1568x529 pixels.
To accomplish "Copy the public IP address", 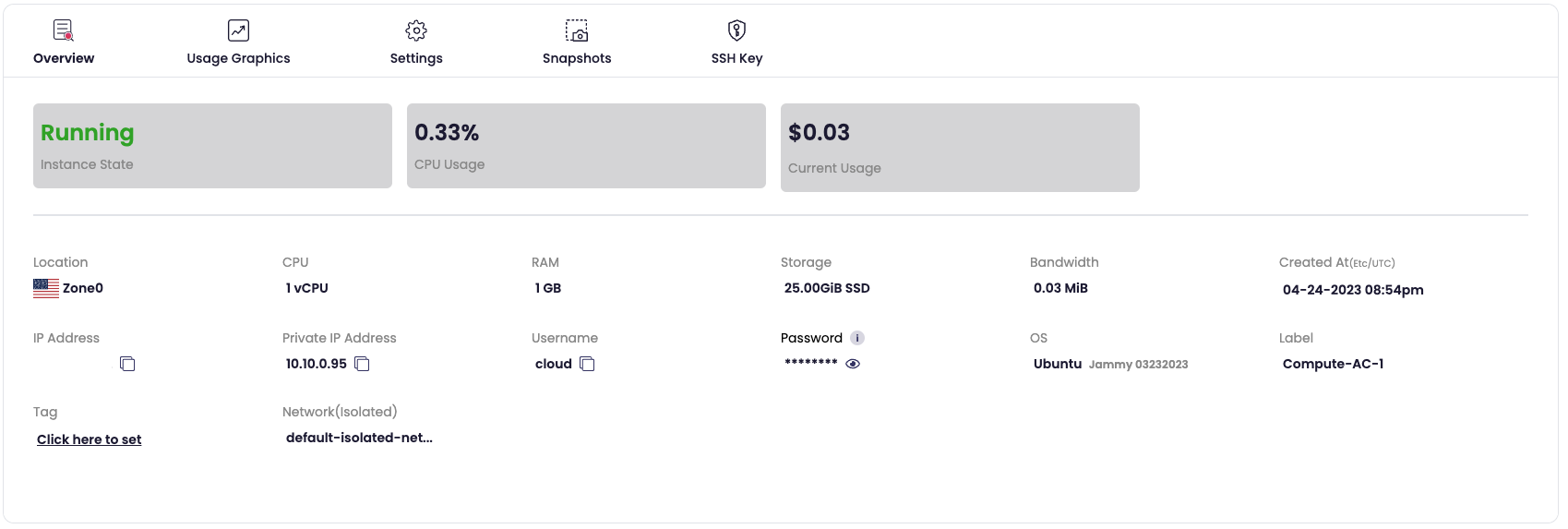I will [127, 364].
